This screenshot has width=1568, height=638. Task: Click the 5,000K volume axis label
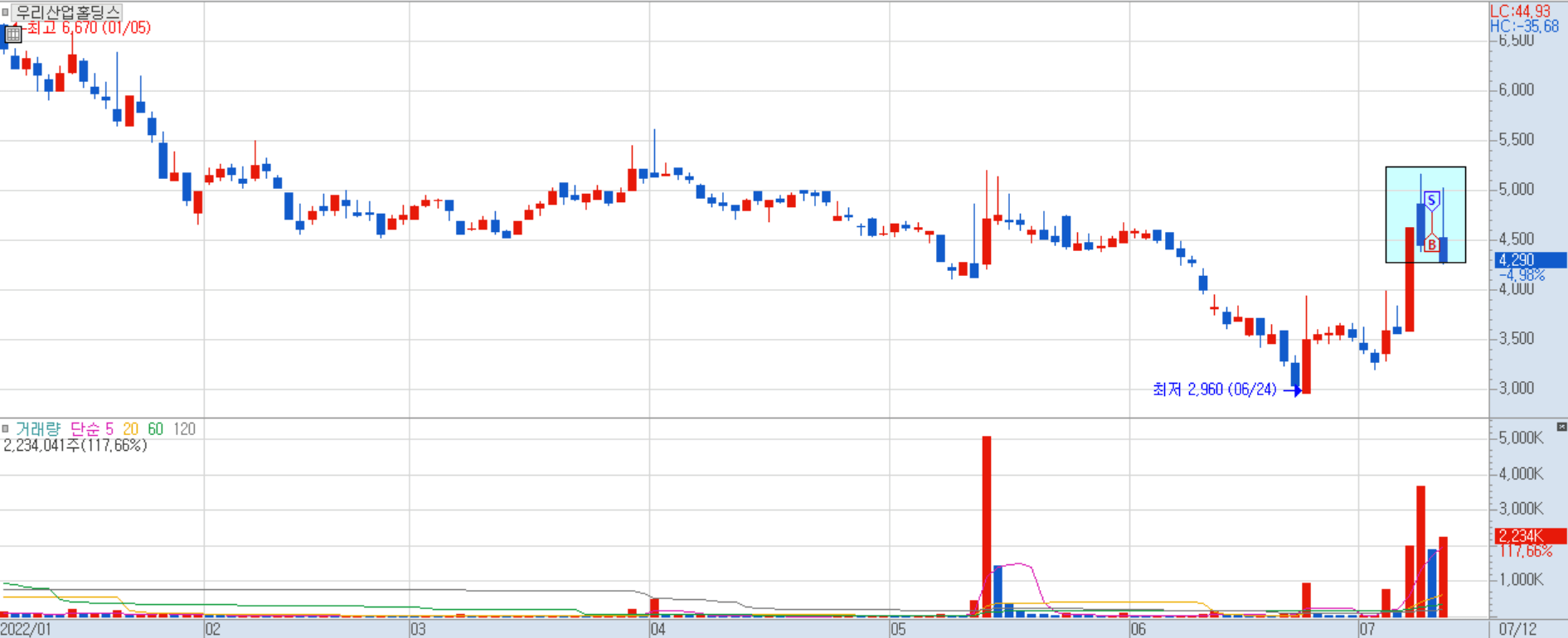[x=1521, y=437]
